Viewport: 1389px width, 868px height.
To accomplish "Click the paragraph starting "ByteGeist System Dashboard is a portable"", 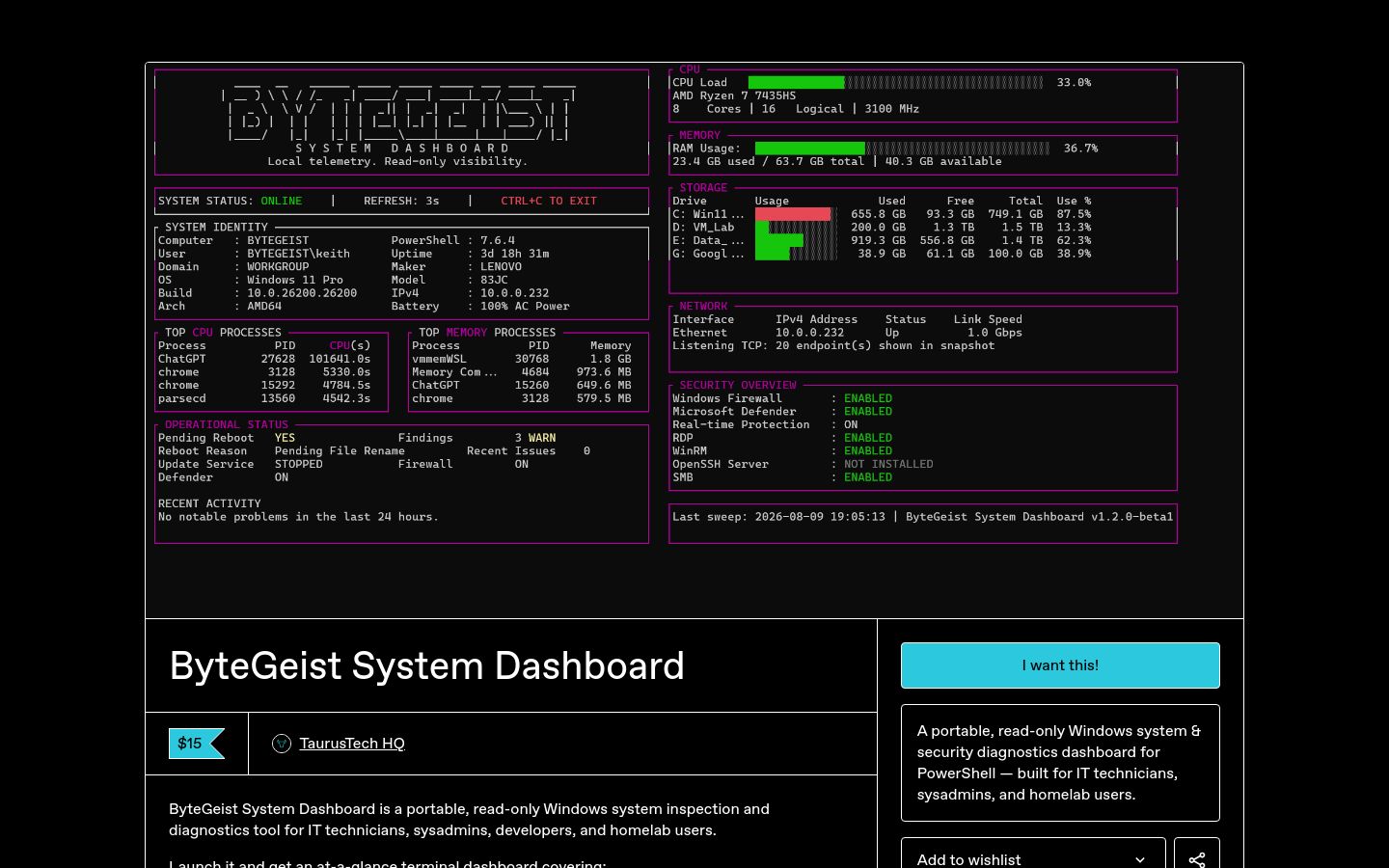I will point(470,820).
